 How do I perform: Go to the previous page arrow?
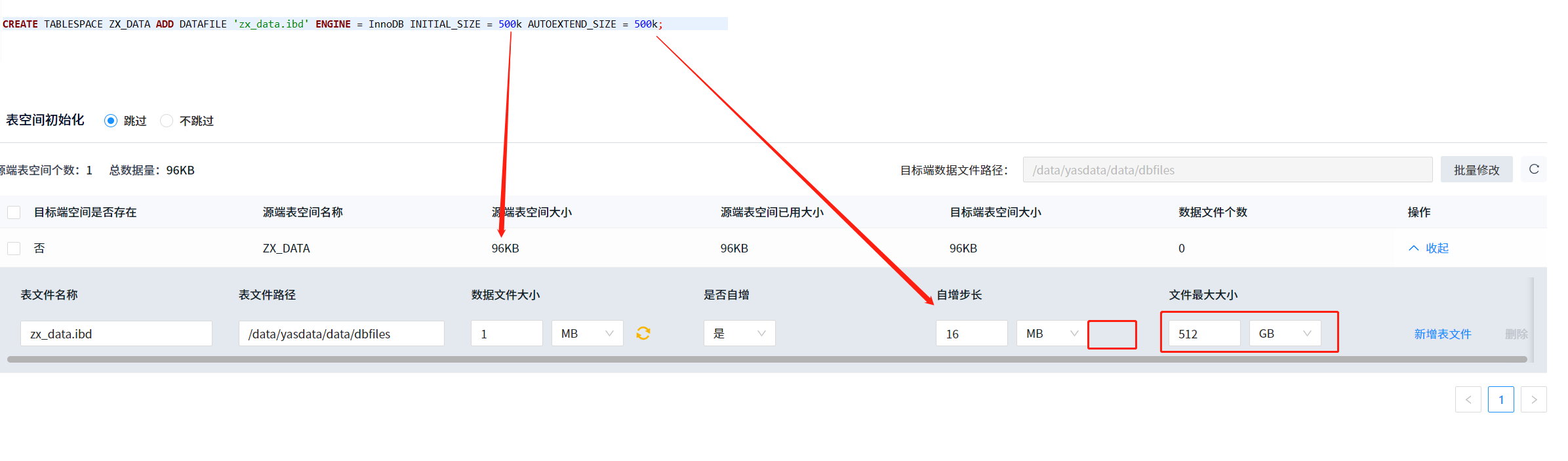(1468, 399)
